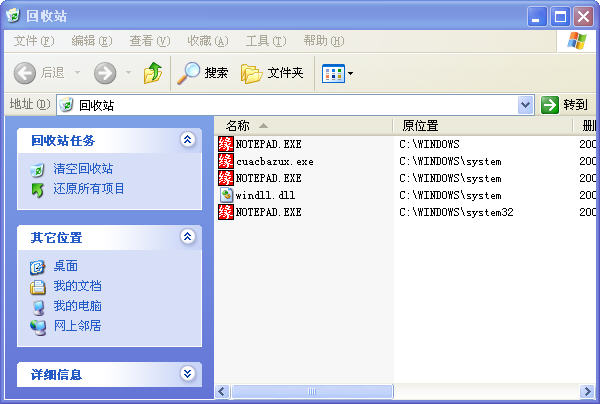The image size is (600, 404).
Task: Open the My Documents (我的文档) link
Action: coord(77,286)
